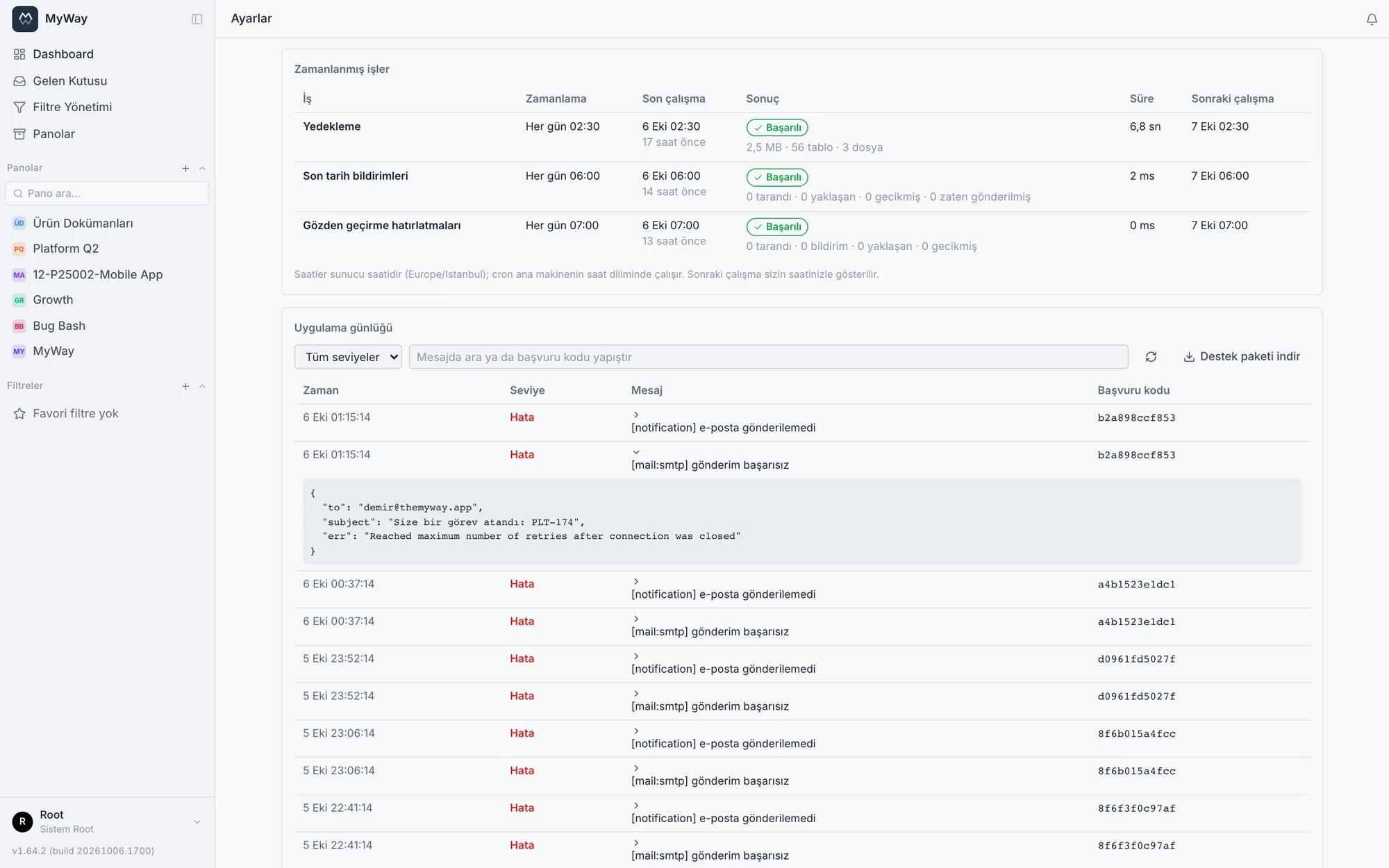Add a new board with plus icon
The width and height of the screenshot is (1389, 868).
tap(185, 168)
